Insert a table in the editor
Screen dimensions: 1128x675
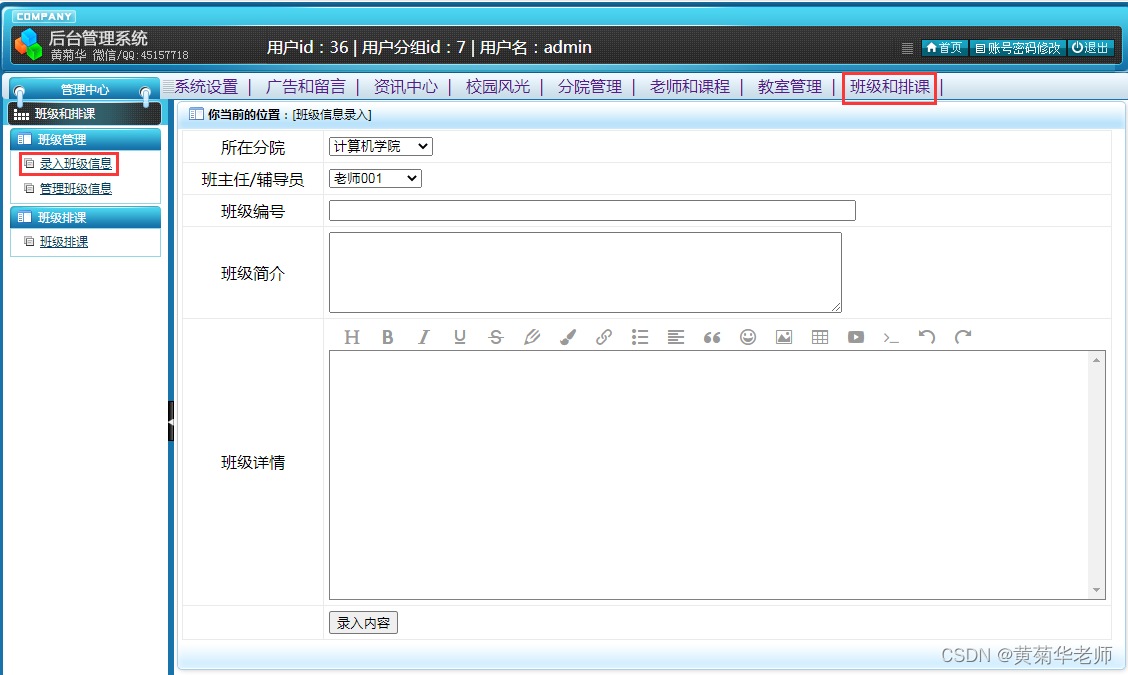coord(819,337)
